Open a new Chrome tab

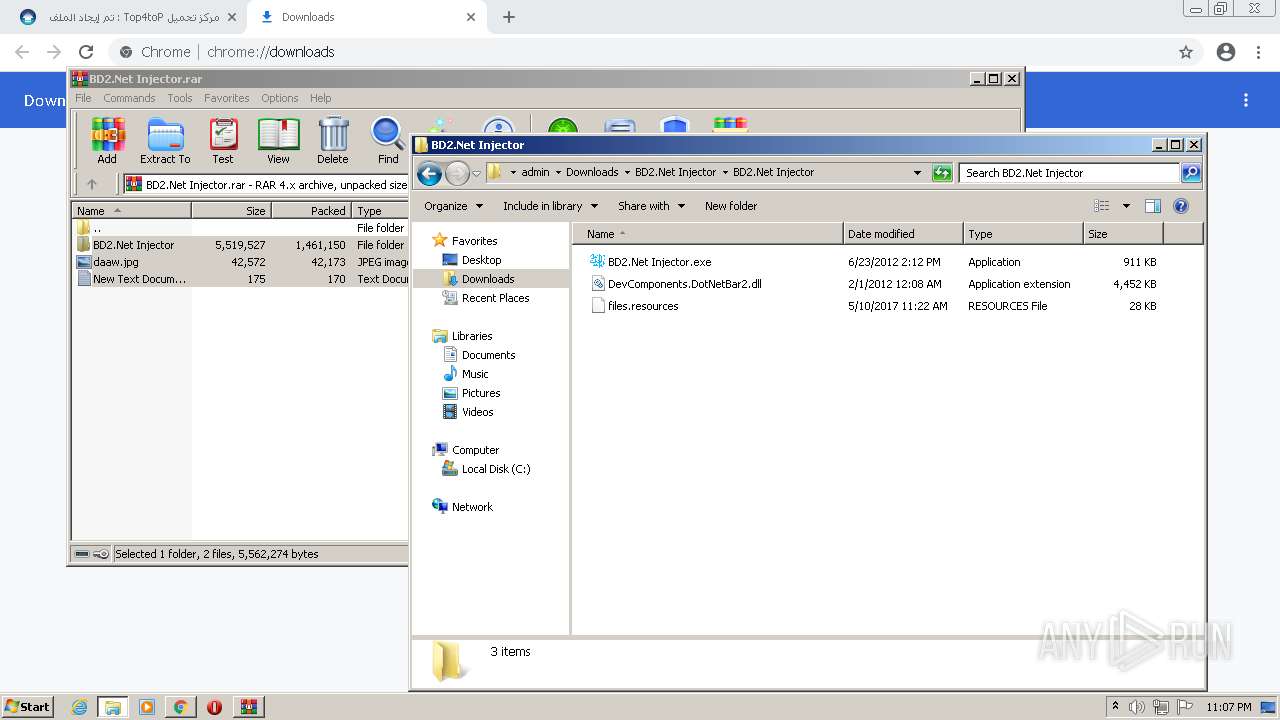point(508,17)
